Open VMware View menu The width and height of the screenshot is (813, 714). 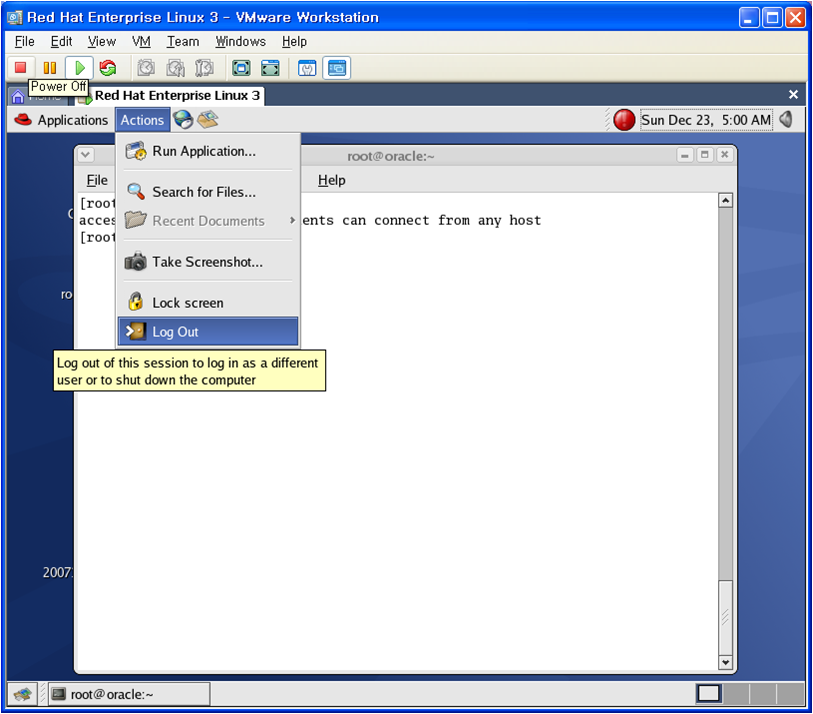(x=102, y=41)
